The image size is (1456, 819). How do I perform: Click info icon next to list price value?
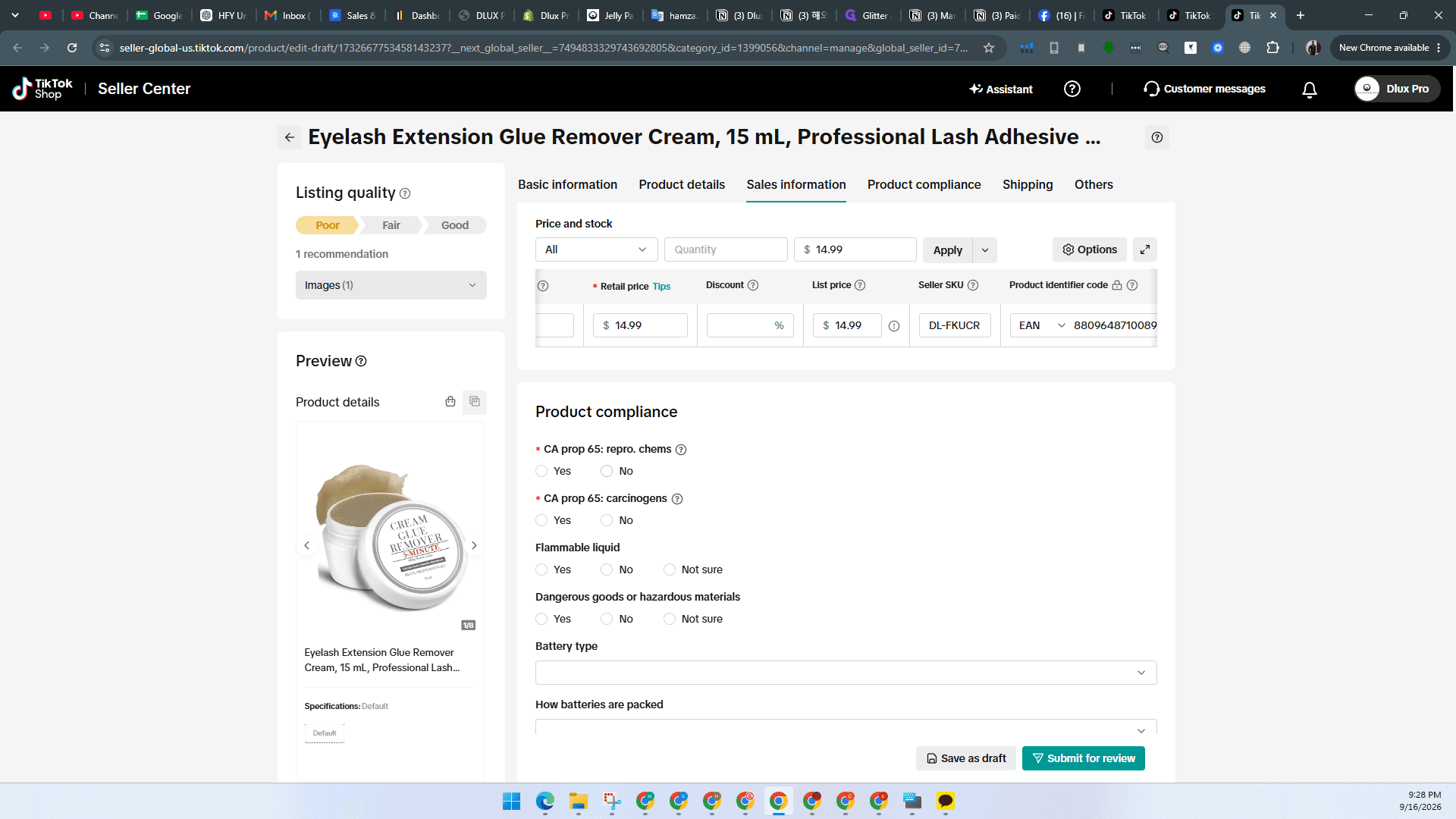[894, 326]
